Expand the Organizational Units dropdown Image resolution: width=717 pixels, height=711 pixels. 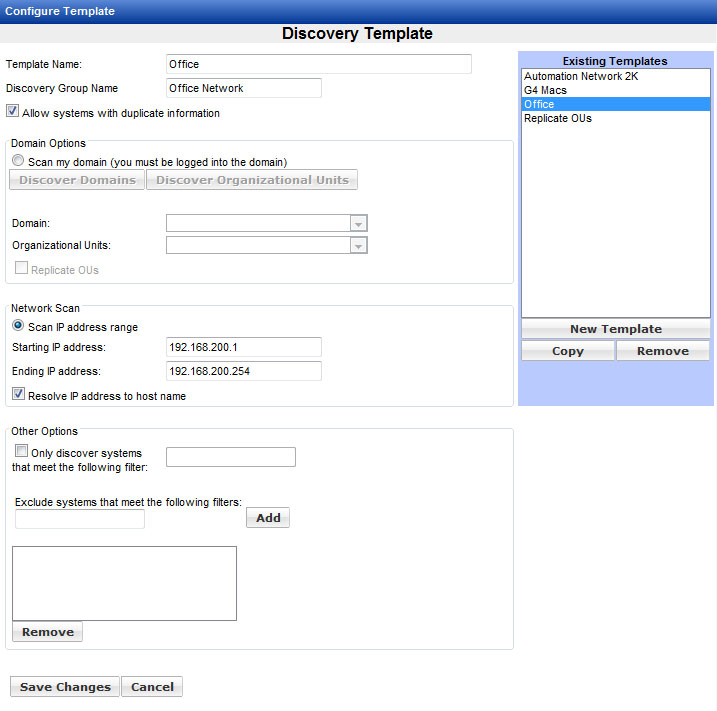[359, 246]
